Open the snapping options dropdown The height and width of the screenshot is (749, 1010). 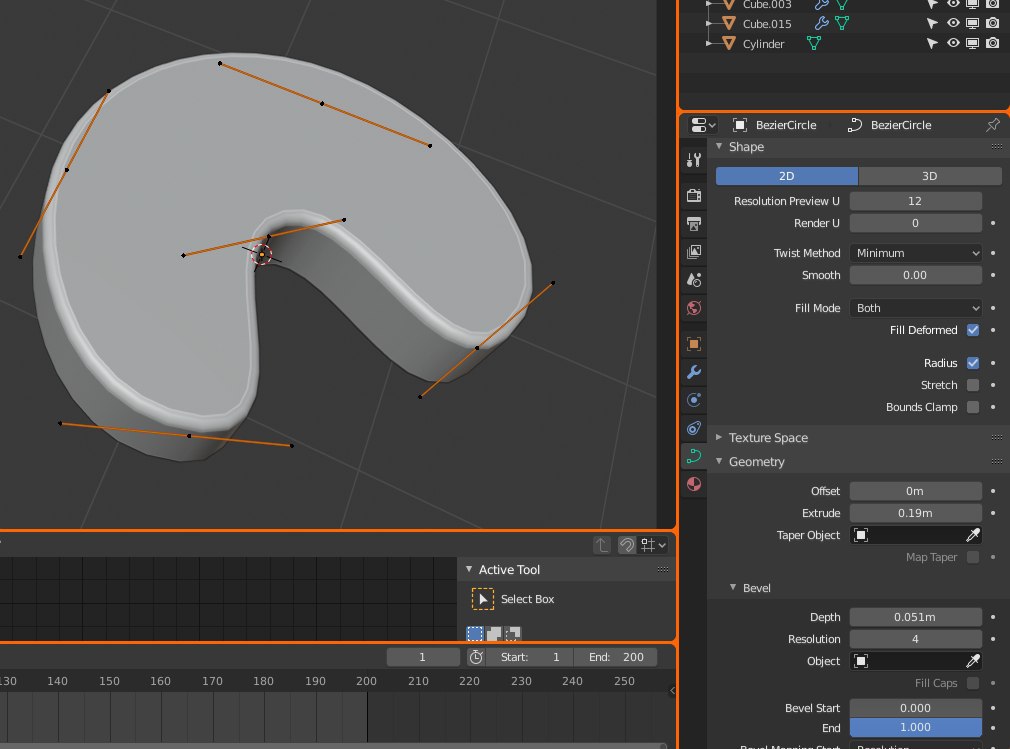[653, 545]
